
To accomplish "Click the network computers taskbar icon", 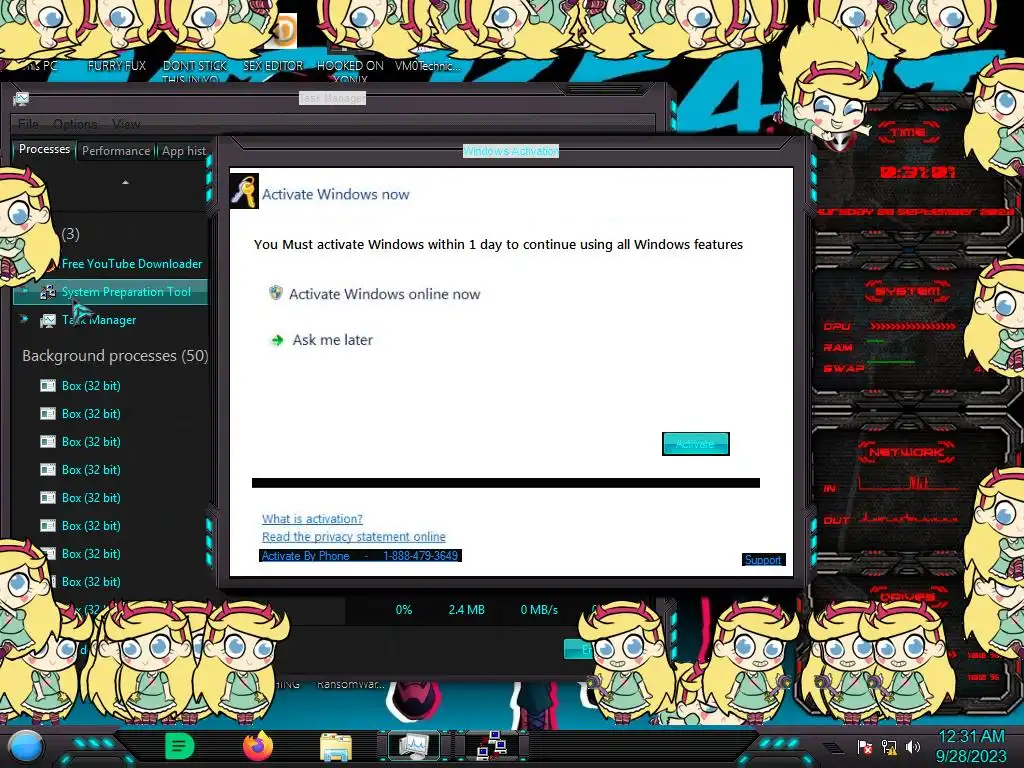I will click(492, 746).
